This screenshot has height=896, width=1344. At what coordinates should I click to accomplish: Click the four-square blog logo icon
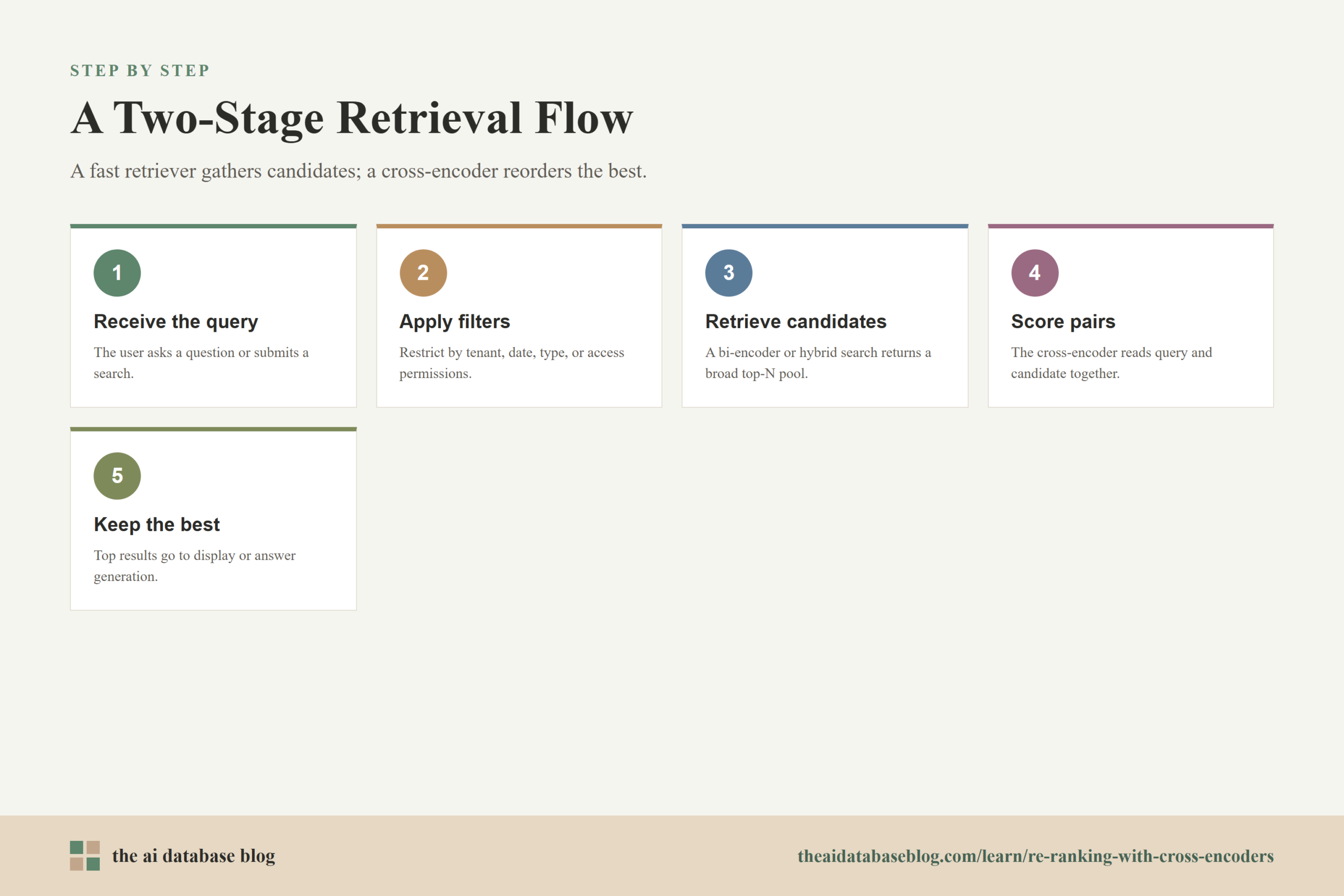[x=85, y=856]
